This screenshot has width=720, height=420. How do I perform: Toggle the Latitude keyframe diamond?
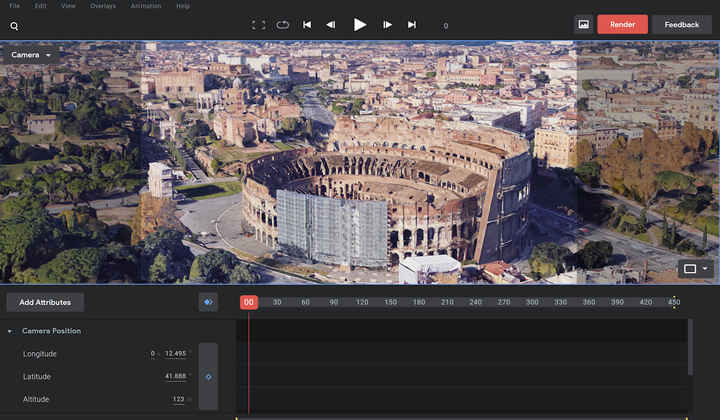[208, 377]
